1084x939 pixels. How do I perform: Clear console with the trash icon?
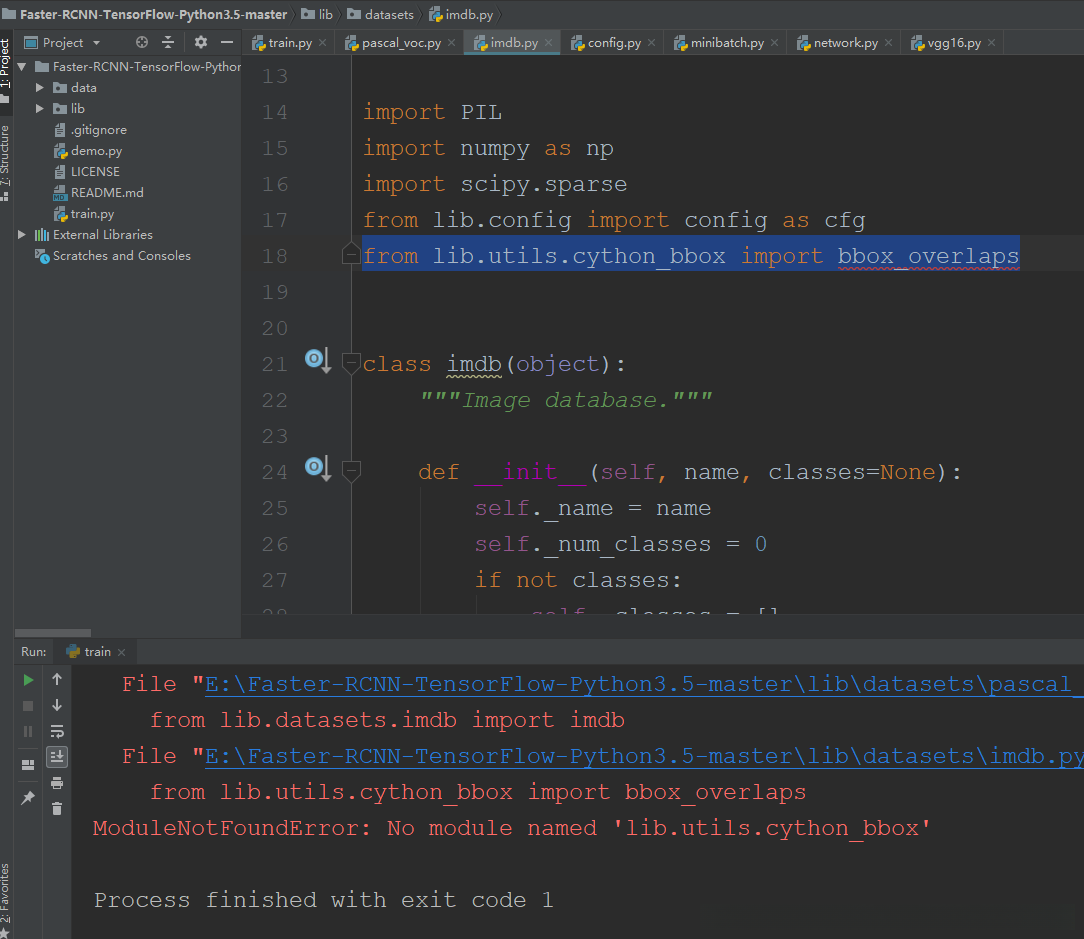pyautogui.click(x=57, y=809)
